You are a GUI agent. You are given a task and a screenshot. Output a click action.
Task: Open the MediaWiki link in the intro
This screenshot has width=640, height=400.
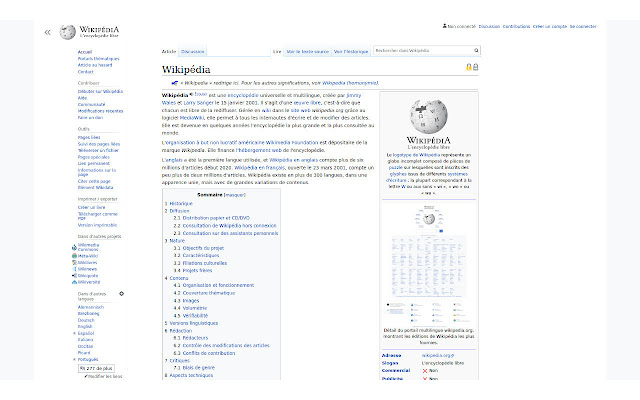pos(191,118)
